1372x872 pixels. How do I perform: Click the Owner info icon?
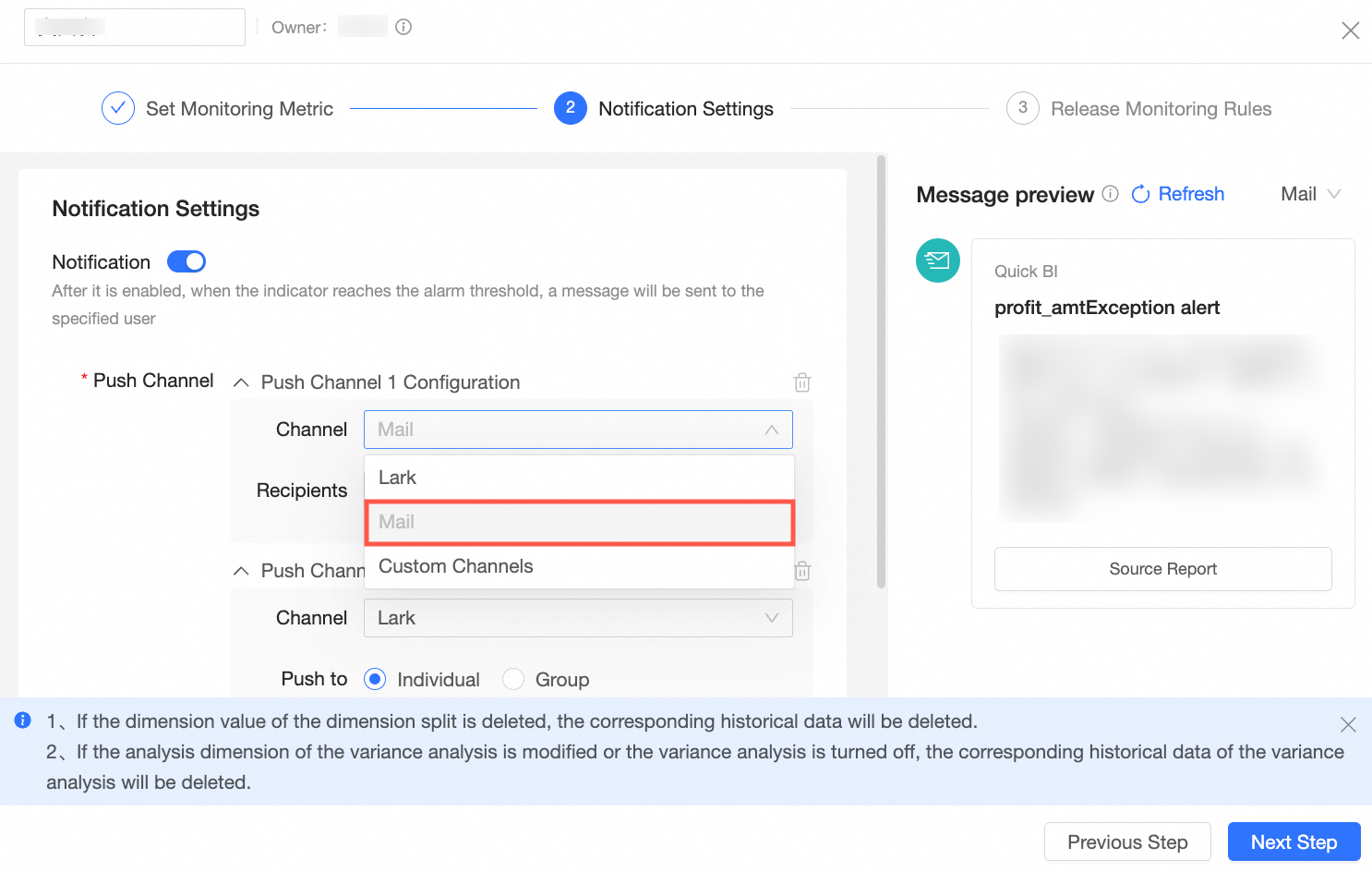click(403, 27)
